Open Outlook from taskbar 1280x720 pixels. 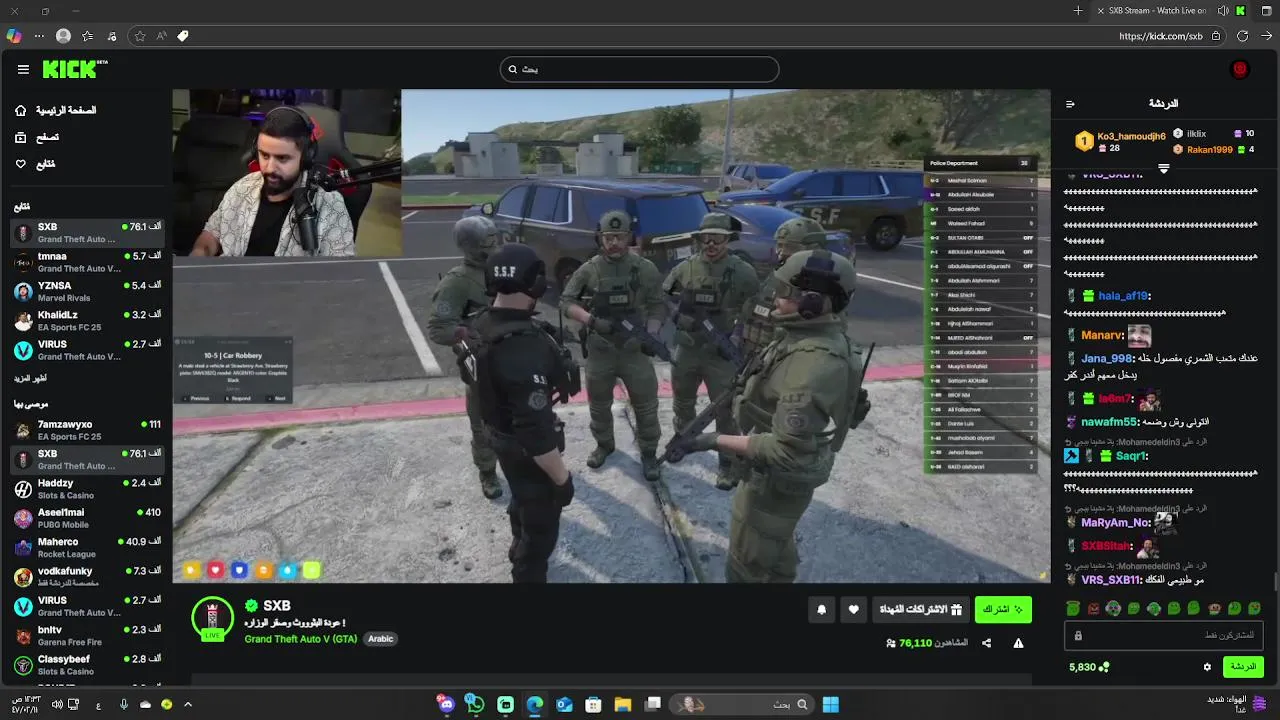click(564, 705)
